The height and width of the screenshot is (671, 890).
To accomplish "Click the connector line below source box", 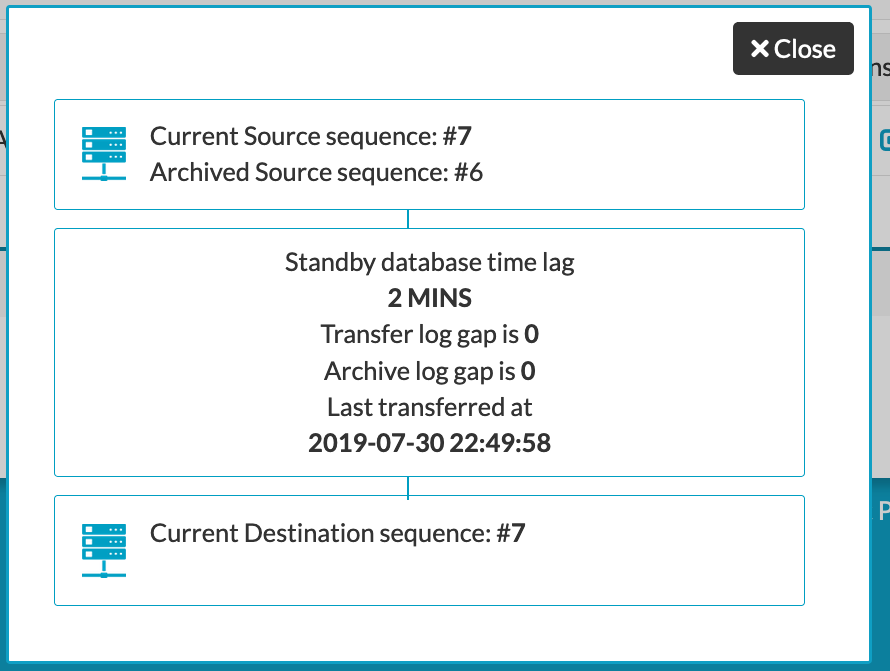I will (x=408, y=219).
